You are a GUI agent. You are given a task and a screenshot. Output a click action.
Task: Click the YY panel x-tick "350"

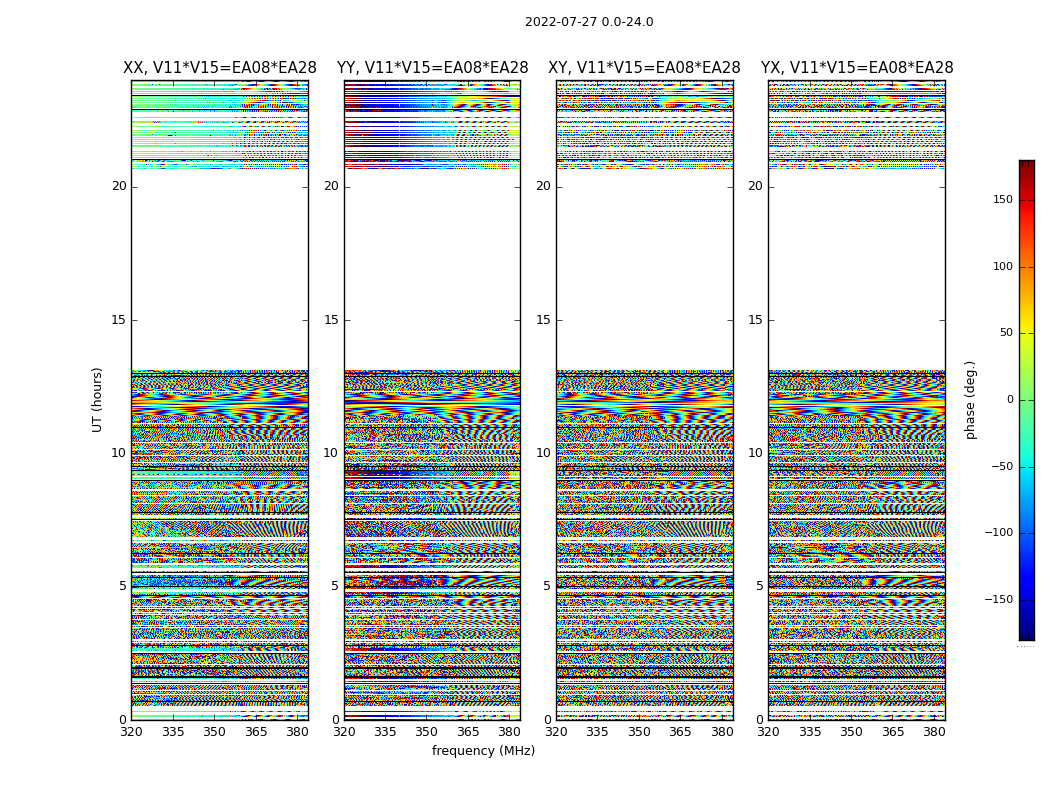(427, 732)
